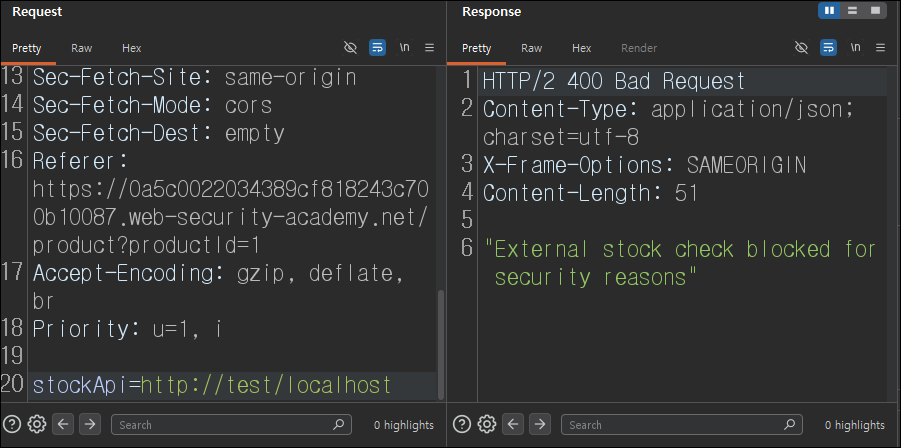Show non-printable \n characters in Response
This screenshot has height=448, width=901.
pyautogui.click(x=856, y=48)
